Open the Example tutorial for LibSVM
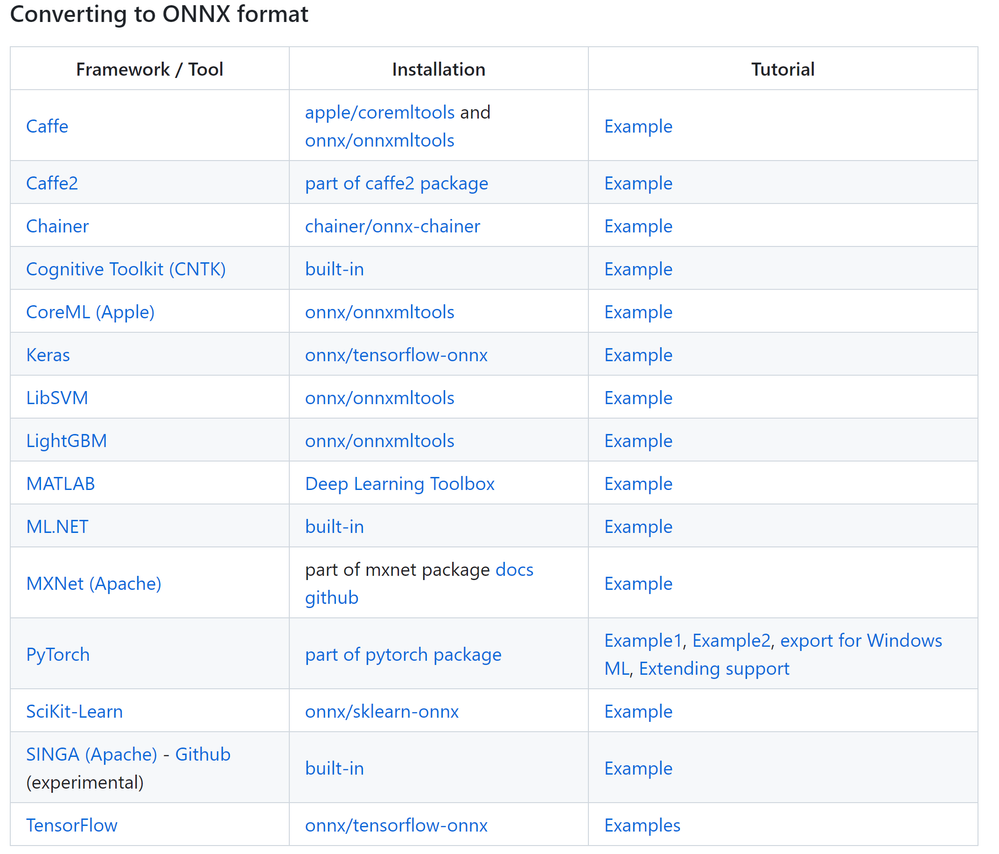This screenshot has height=854, width=999. [638, 398]
